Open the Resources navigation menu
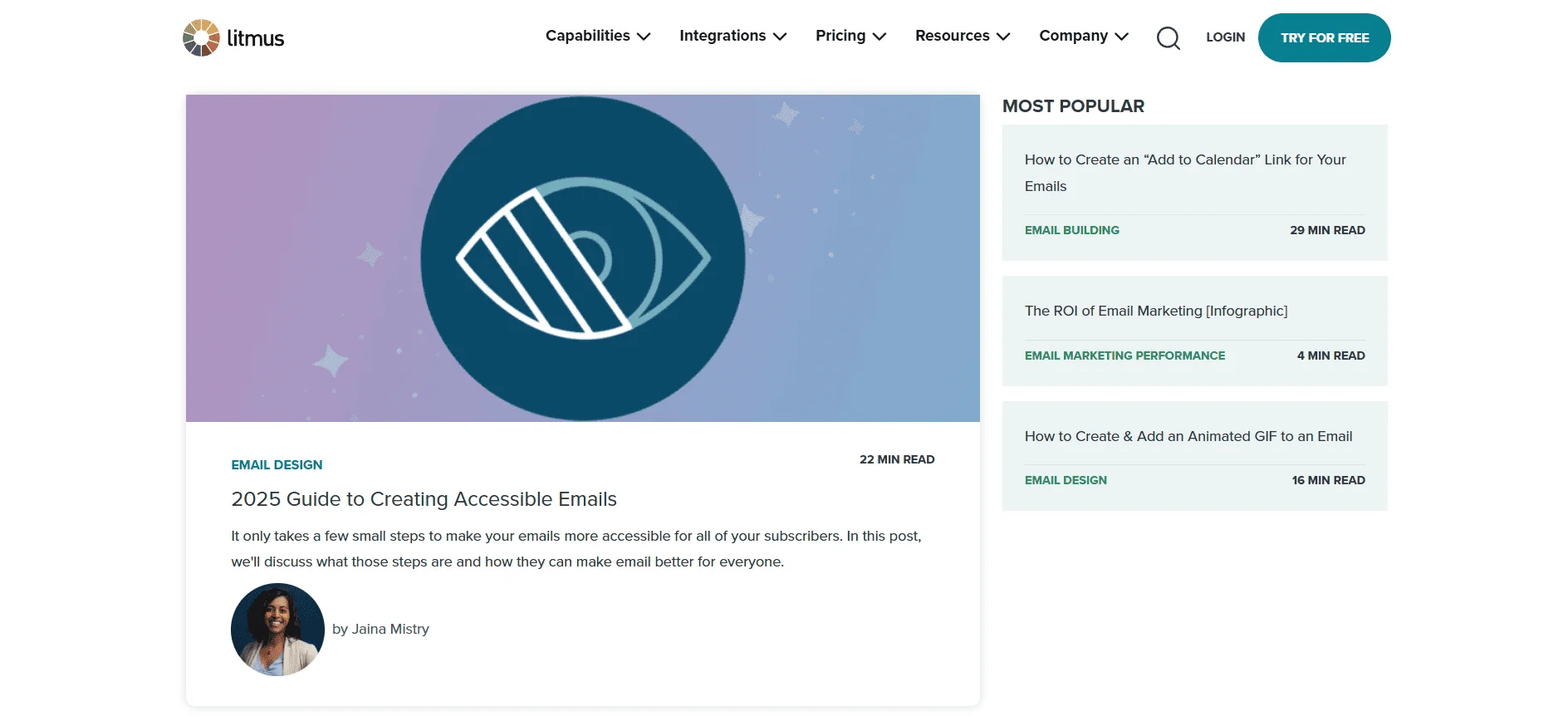This screenshot has width=1568, height=716. pyautogui.click(x=962, y=36)
